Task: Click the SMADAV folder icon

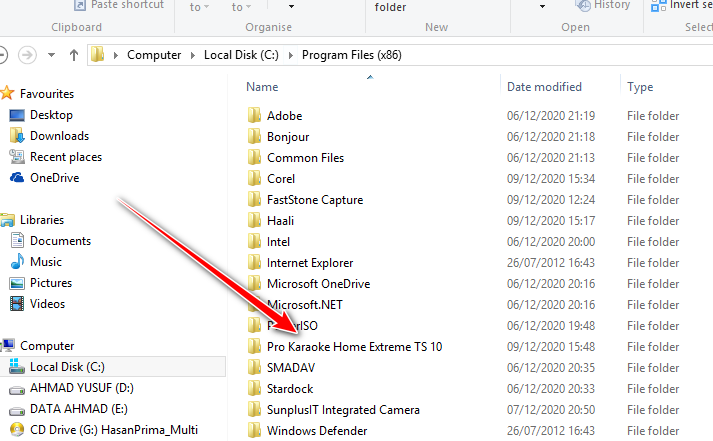Action: pyautogui.click(x=254, y=367)
